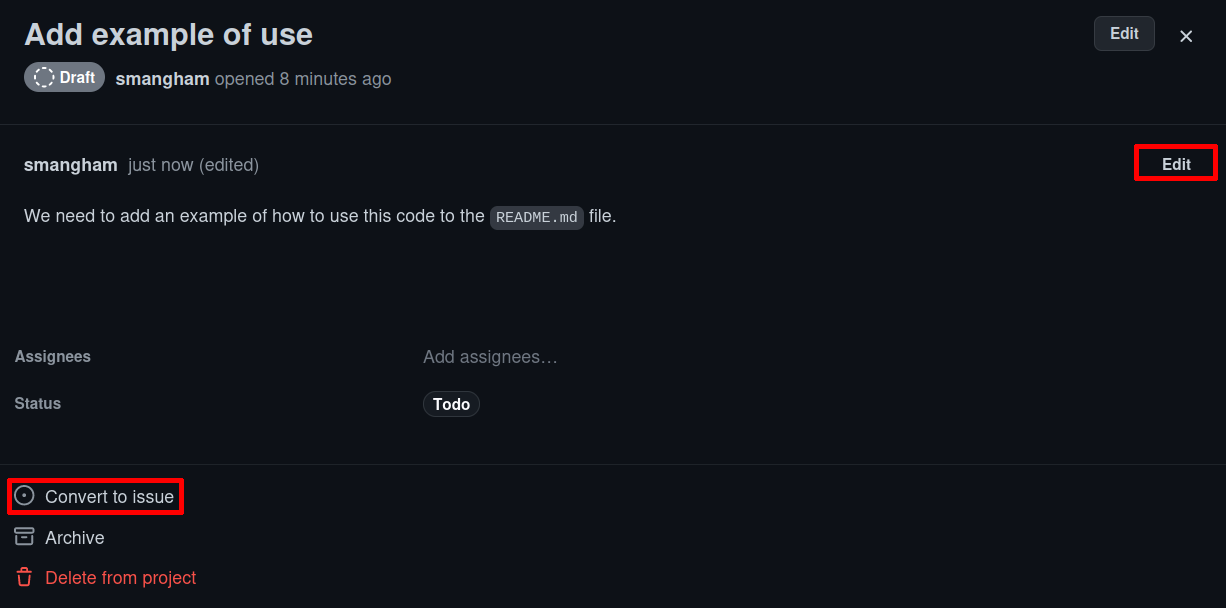Click the README.md inline code snippet
Image resolution: width=1226 pixels, height=608 pixels.
[536, 217]
